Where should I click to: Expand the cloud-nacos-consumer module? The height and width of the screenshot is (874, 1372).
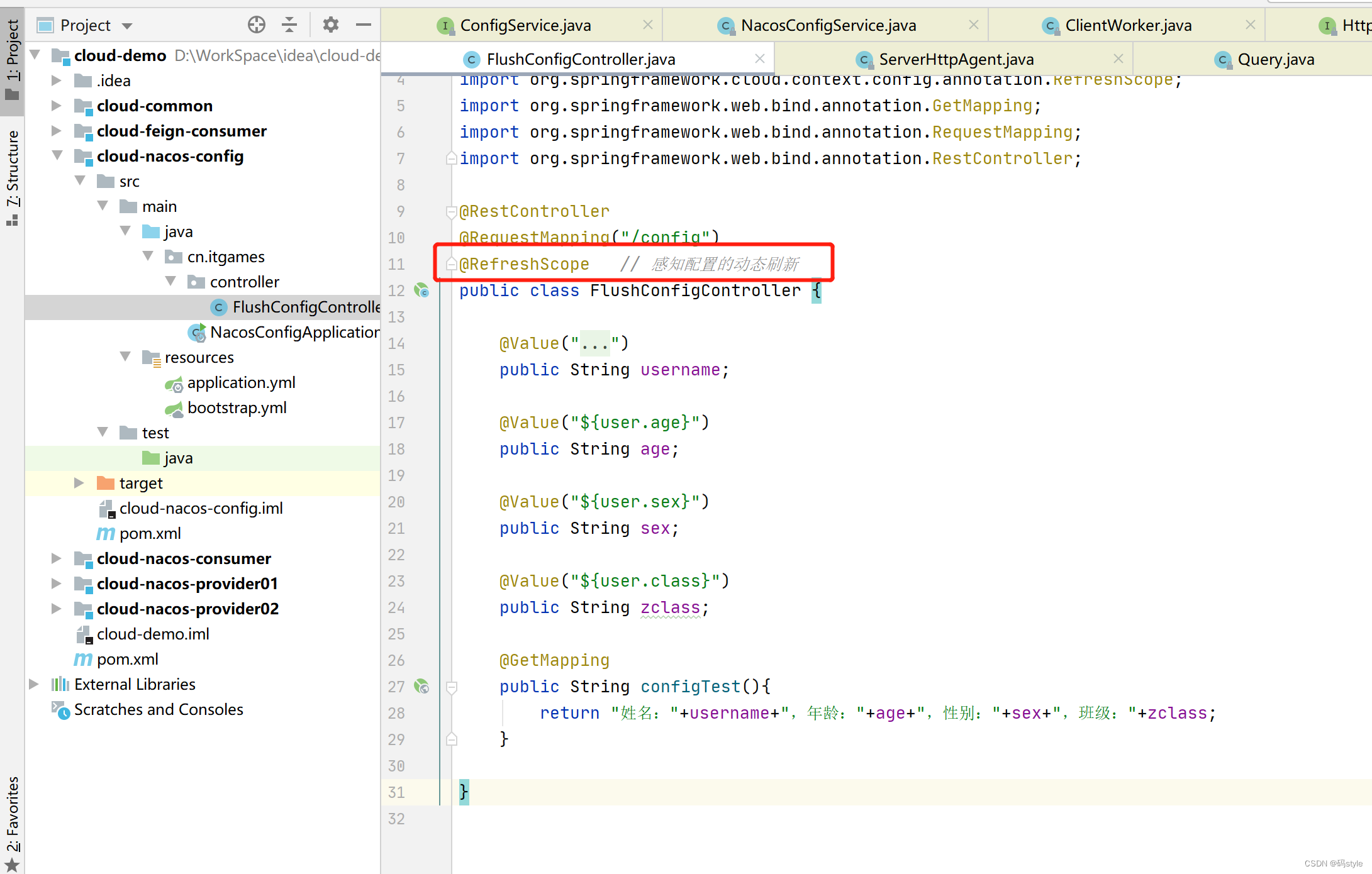tap(56, 558)
